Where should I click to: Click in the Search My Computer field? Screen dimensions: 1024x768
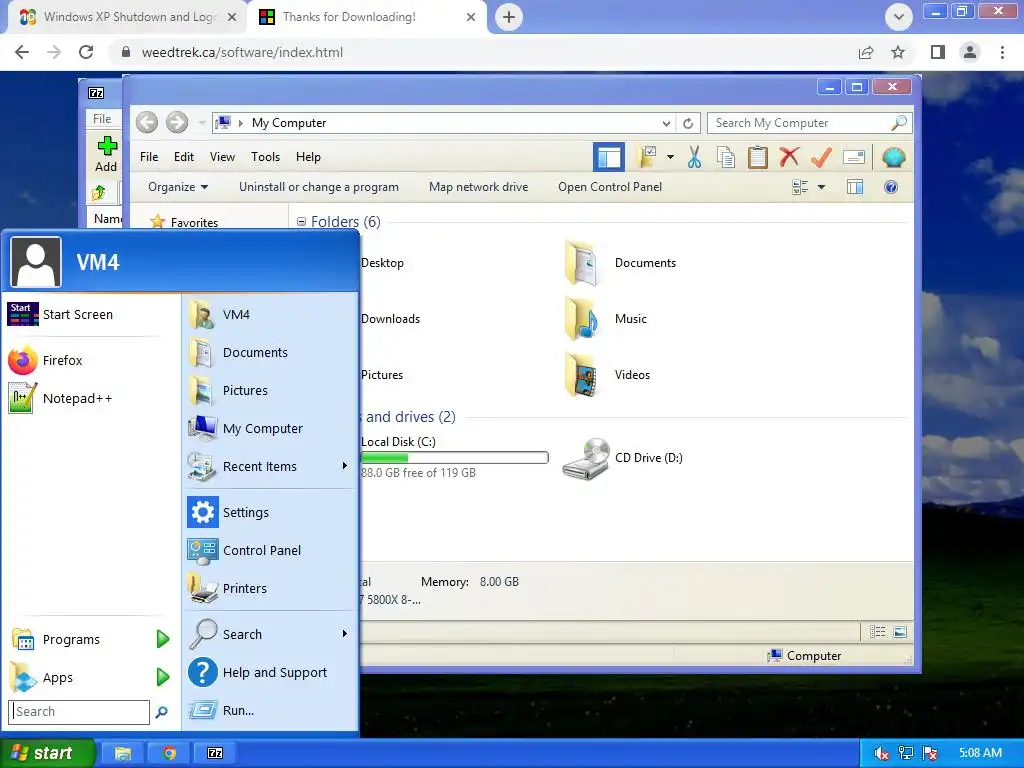810,123
